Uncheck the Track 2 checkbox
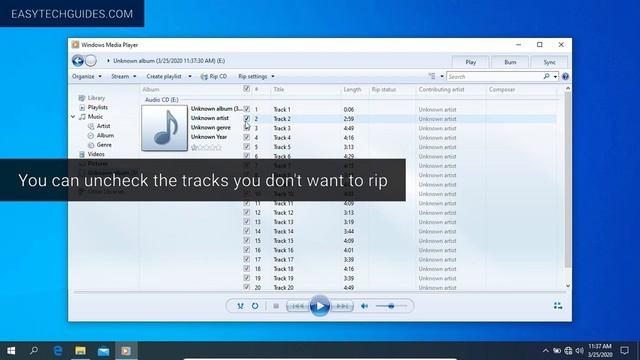This screenshot has width=640, height=360. [x=247, y=118]
